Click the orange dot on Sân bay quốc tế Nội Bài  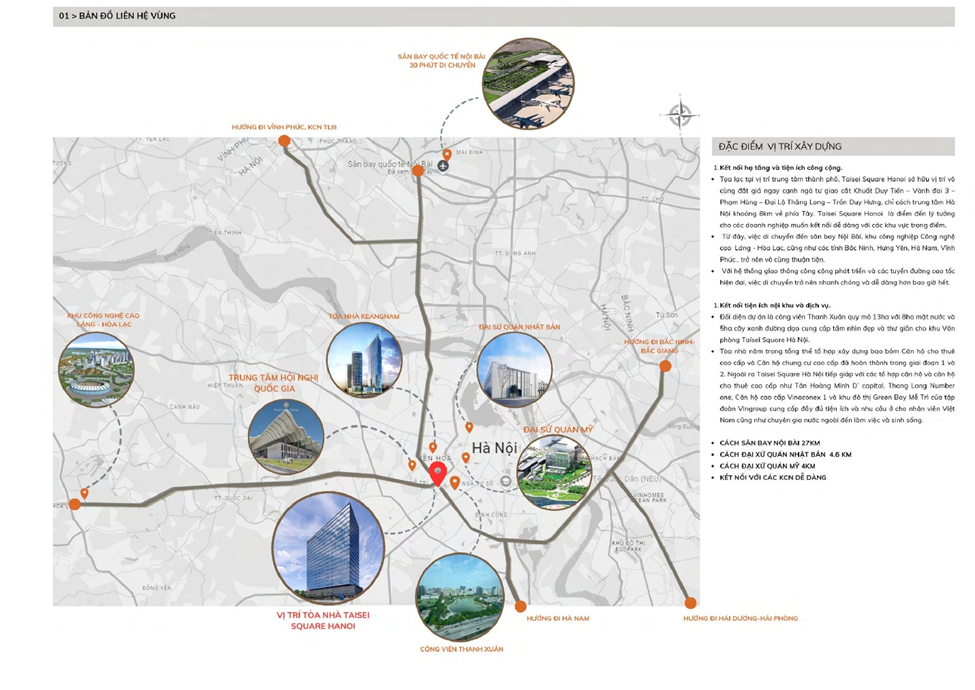418,171
